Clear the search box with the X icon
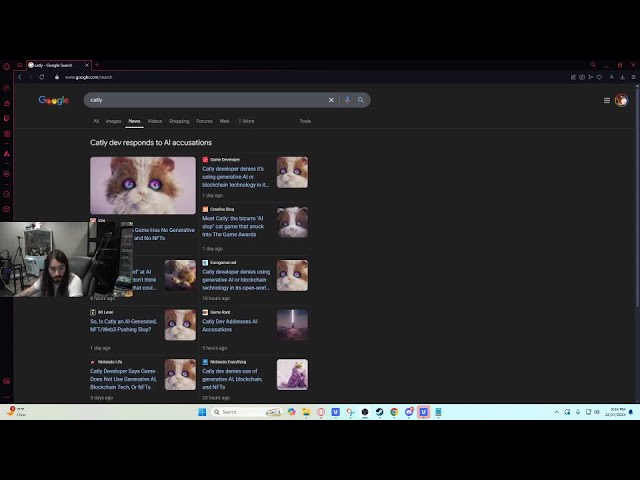The height and width of the screenshot is (480, 640). coord(331,100)
